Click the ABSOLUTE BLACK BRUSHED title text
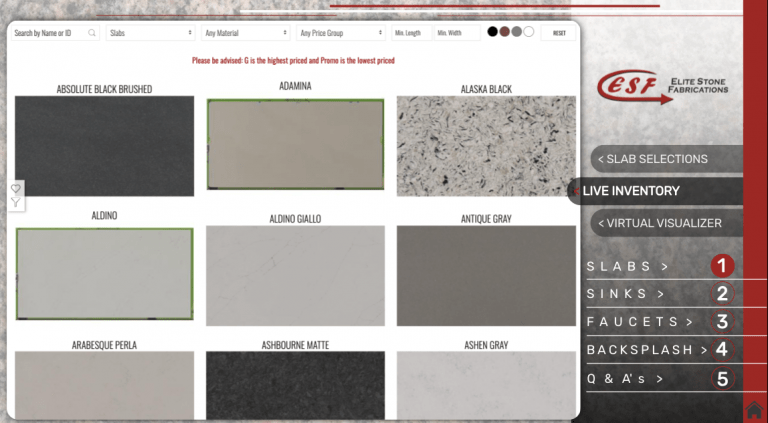 (104, 89)
